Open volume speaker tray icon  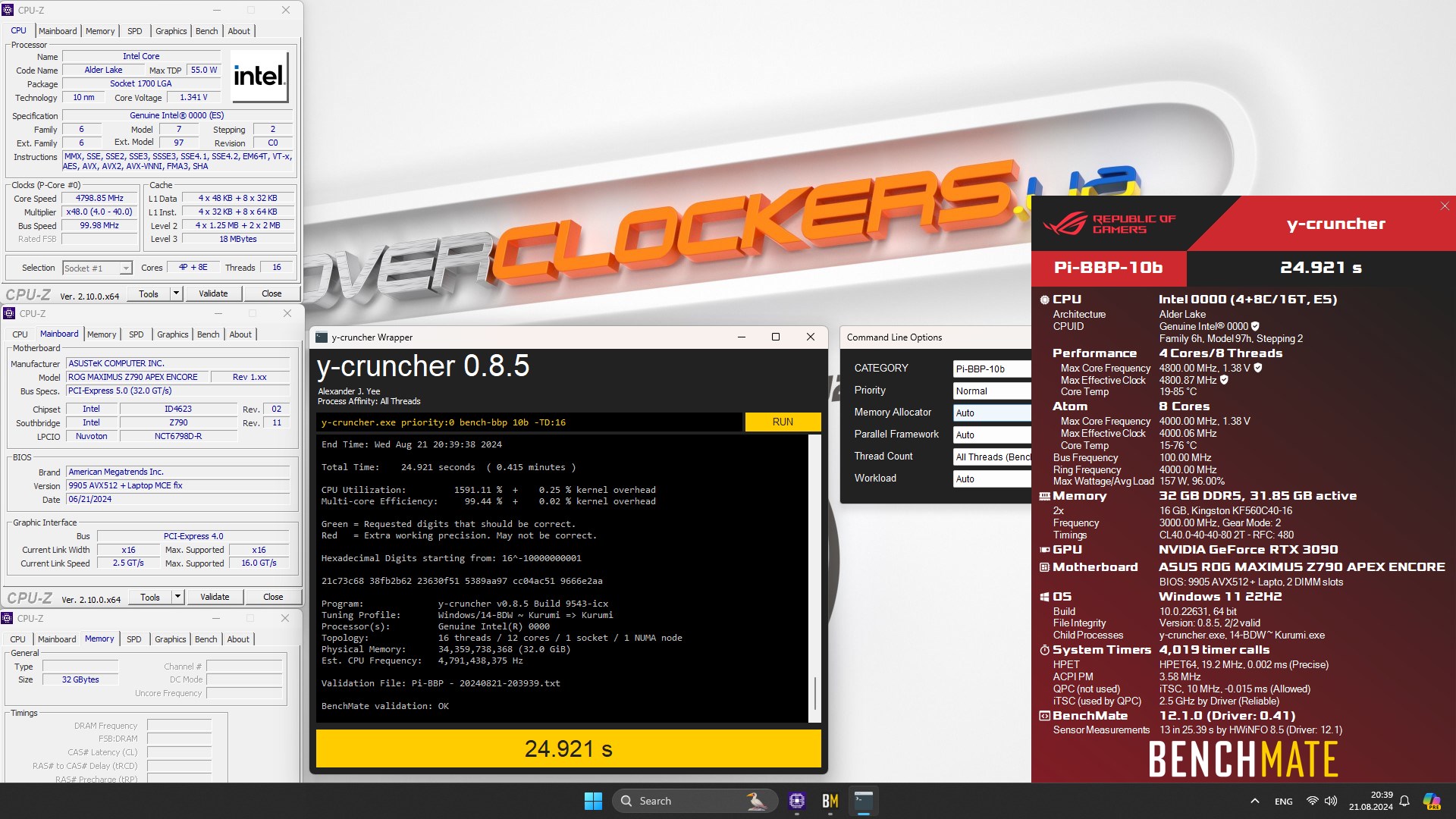(1331, 801)
